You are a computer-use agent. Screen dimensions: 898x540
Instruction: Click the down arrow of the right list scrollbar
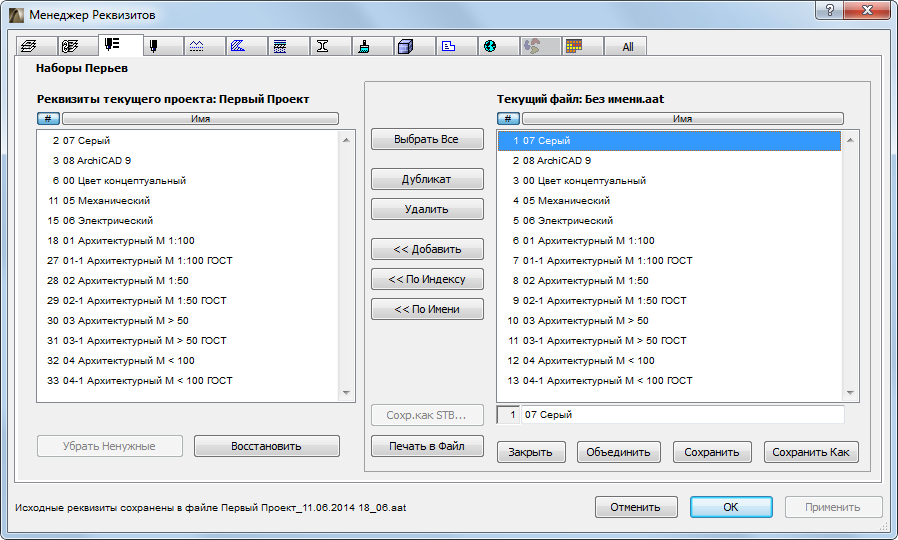850,393
